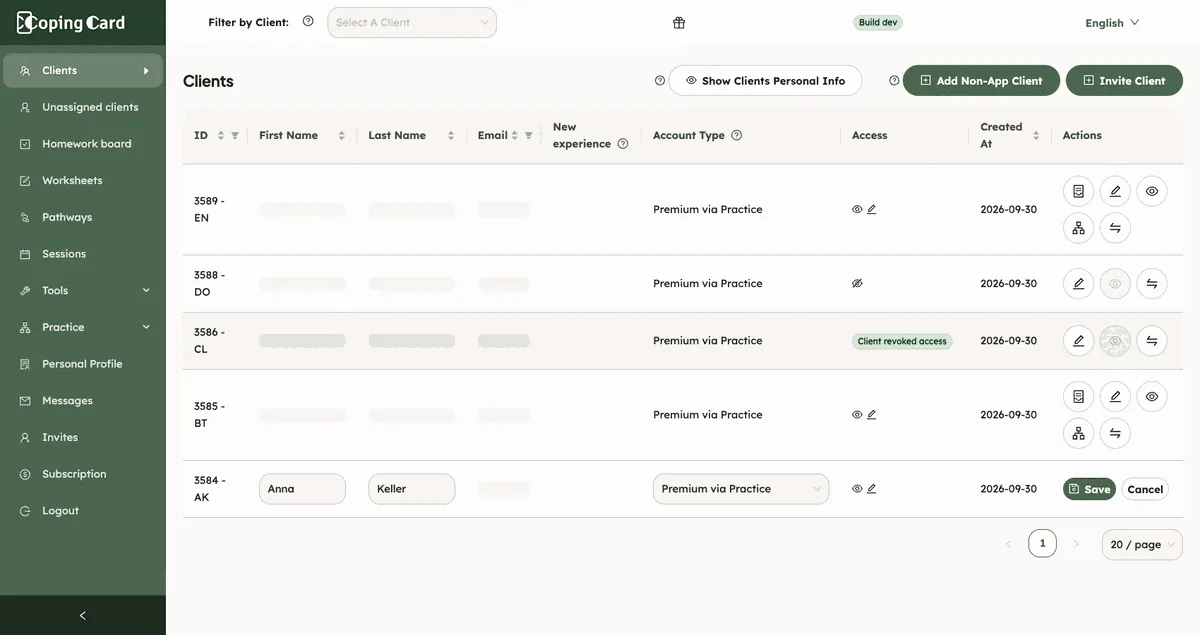Select page 1 in pagination
Screen dimensions: 1200x635
tap(1042, 544)
